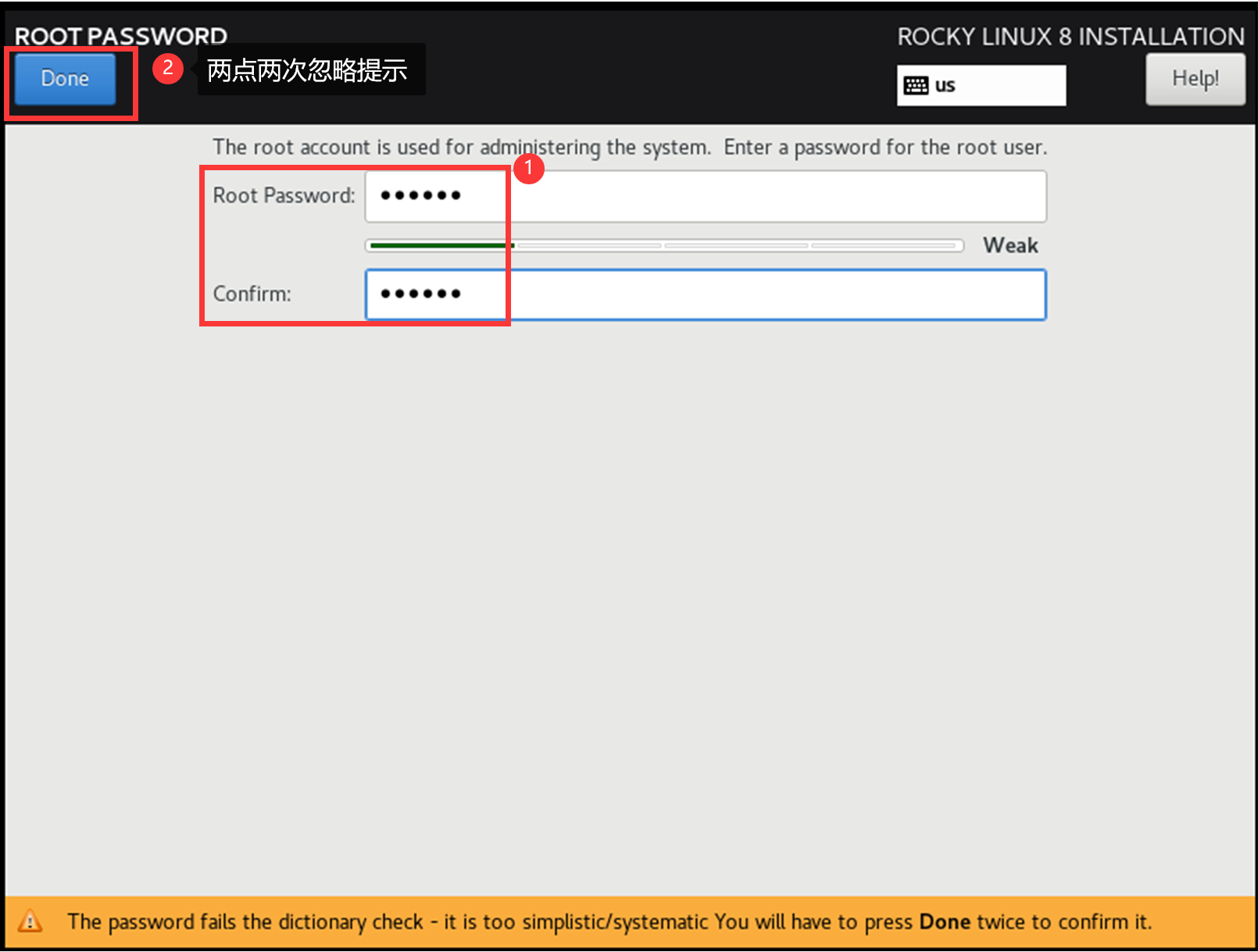Select the us keyboard layout indicator
Viewport: 1258px width, 952px height.
click(x=981, y=85)
